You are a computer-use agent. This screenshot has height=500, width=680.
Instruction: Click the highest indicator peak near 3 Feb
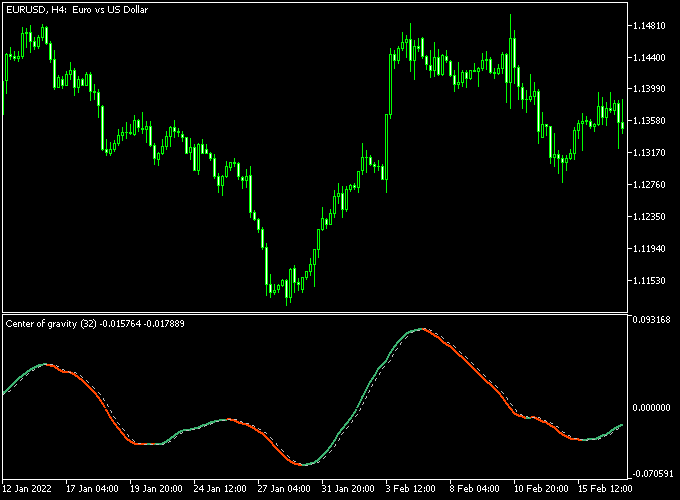click(x=423, y=329)
